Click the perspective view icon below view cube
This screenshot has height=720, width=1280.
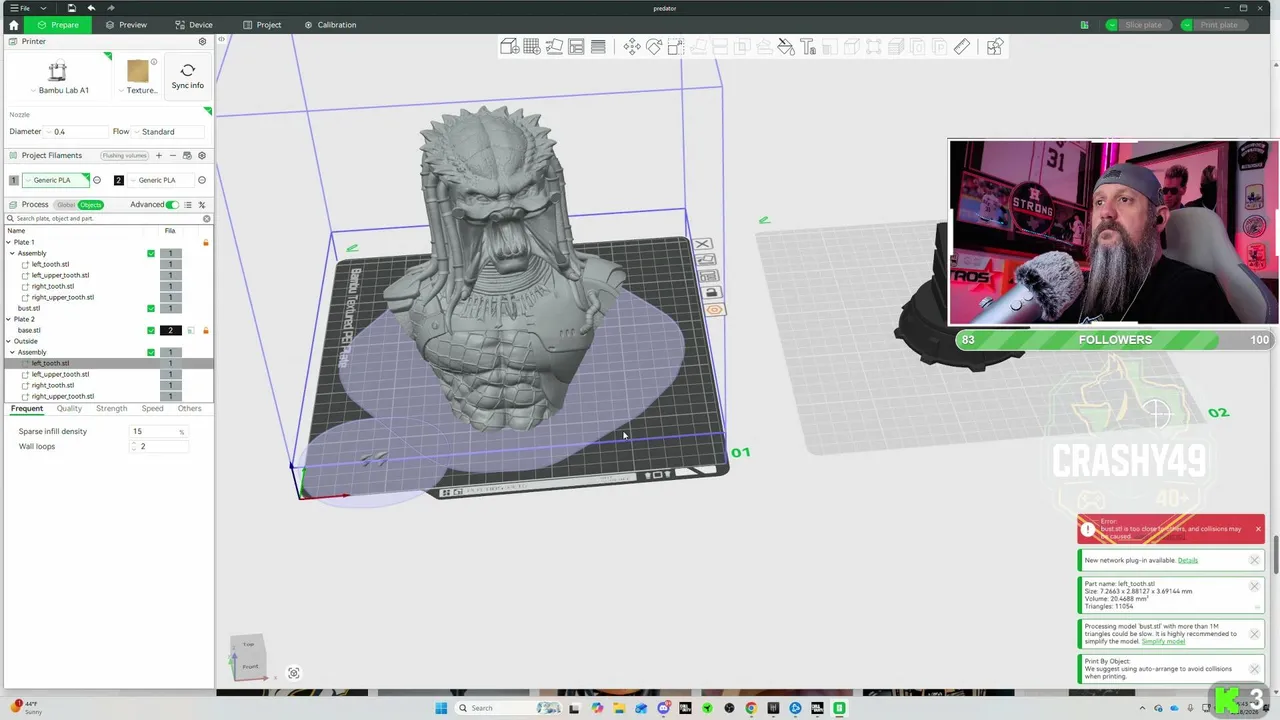coord(294,673)
